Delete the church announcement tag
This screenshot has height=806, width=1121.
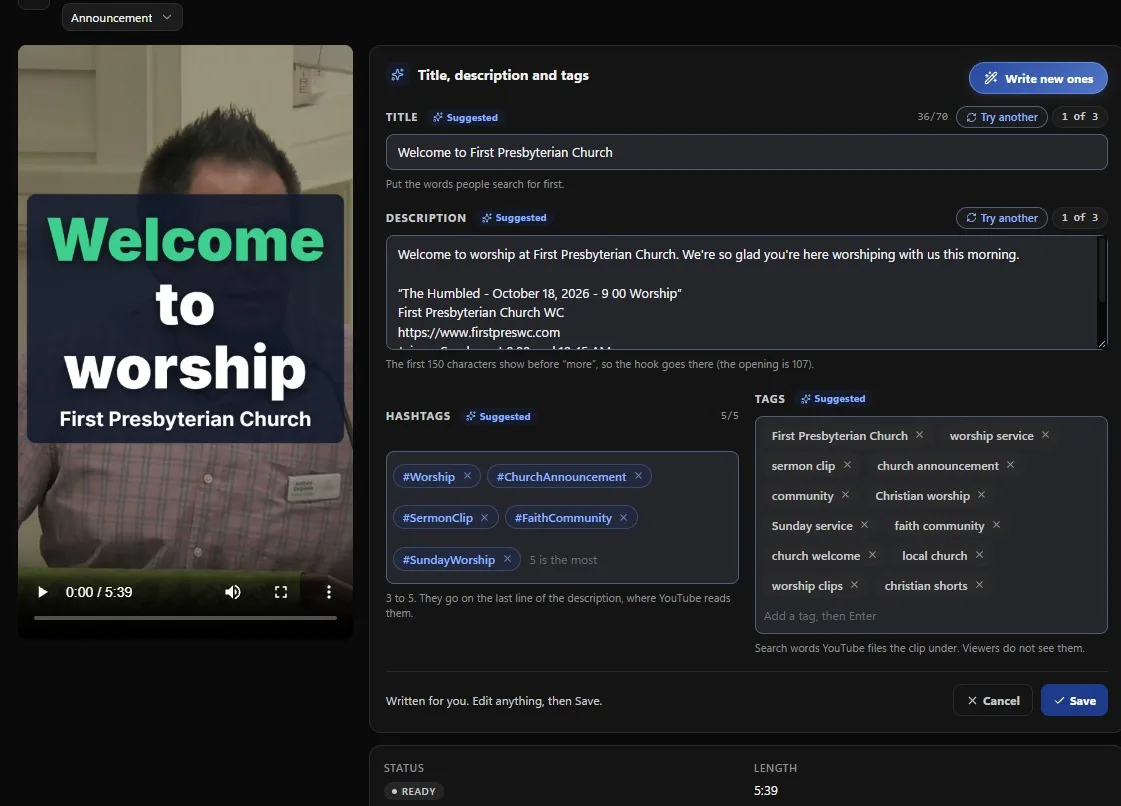click(1010, 465)
